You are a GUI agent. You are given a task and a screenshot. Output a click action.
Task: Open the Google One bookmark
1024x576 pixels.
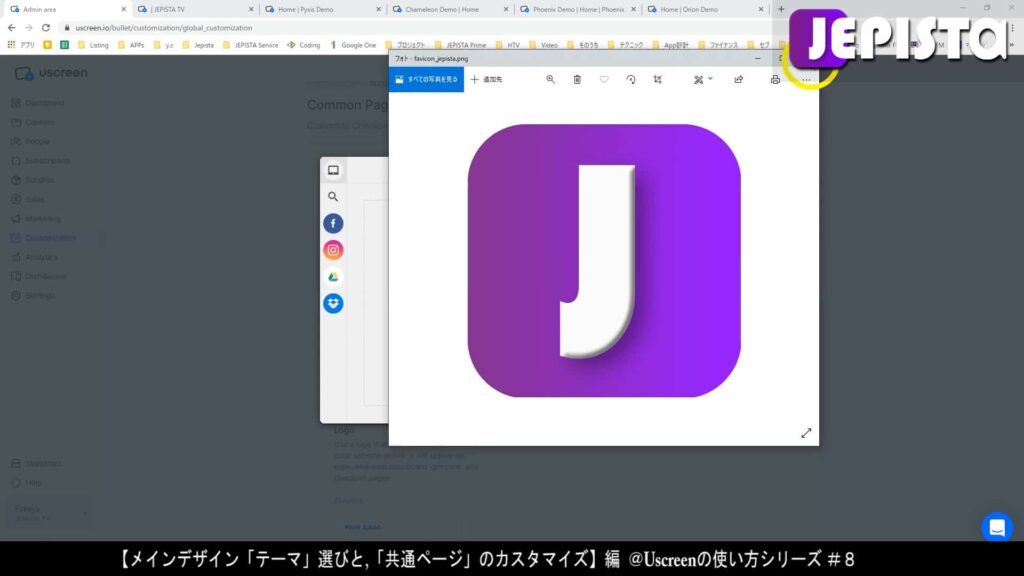tap(353, 45)
